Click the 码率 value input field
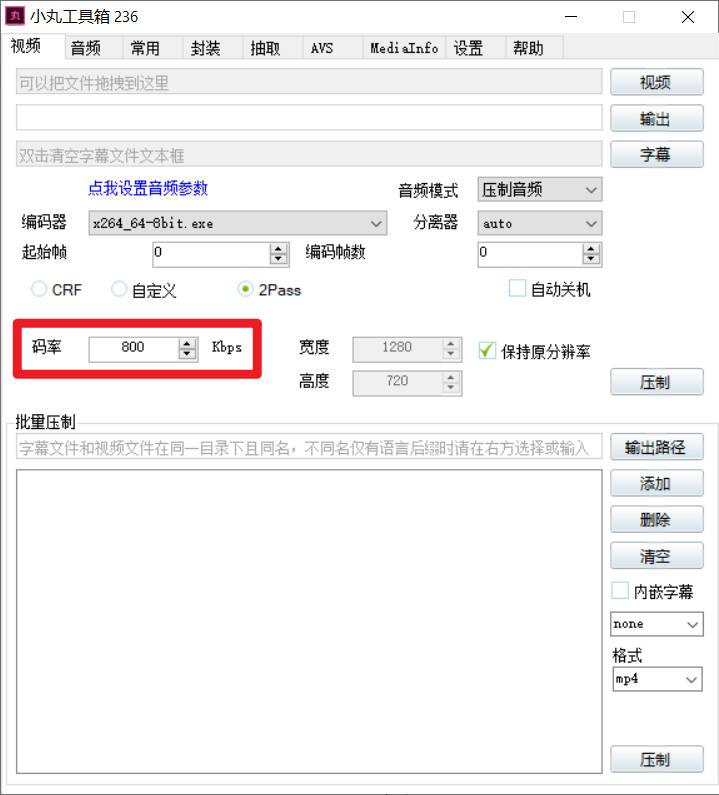 click(x=132, y=347)
